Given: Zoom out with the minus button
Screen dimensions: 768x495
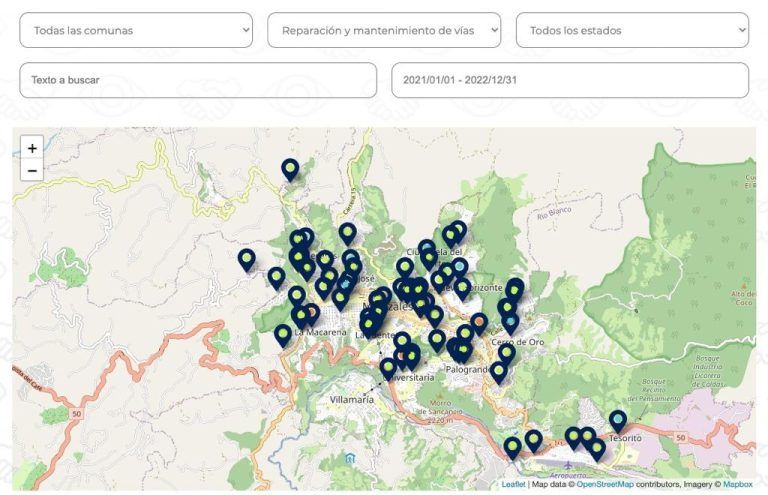Looking at the screenshot, I should [x=32, y=170].
